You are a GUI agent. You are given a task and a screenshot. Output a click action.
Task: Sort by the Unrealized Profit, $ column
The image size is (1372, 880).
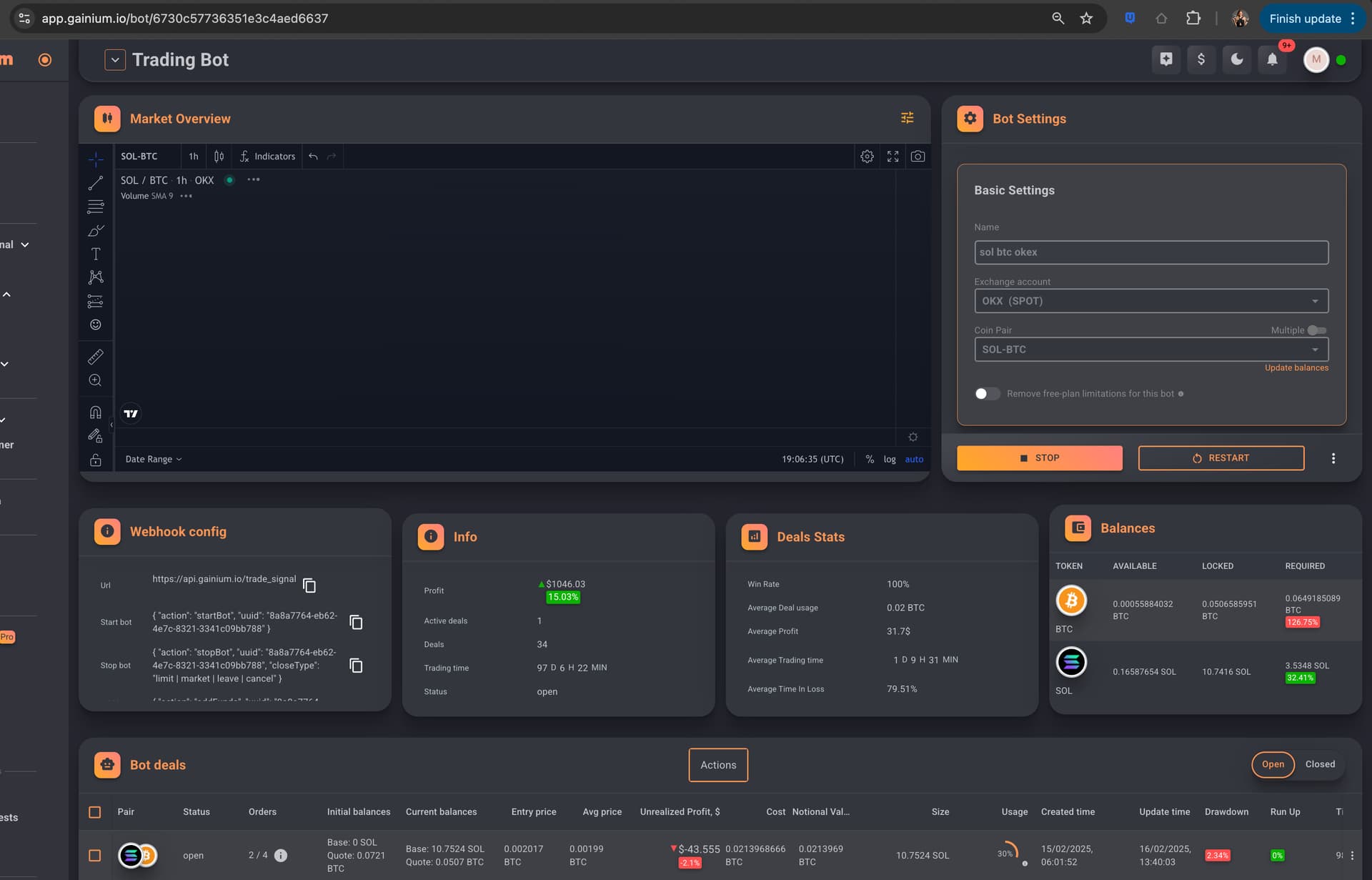pos(680,812)
